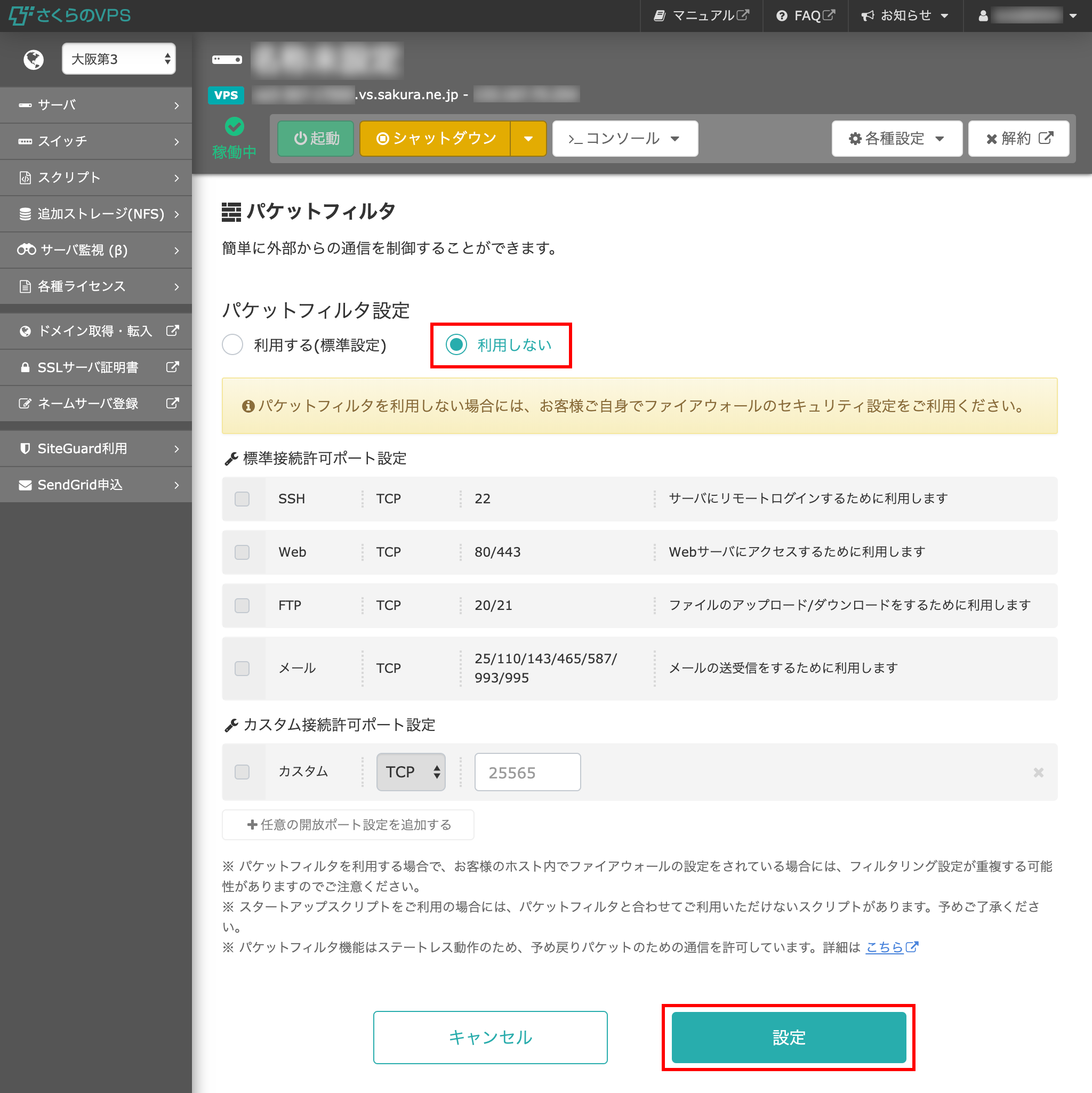Open the external link icon next to こちら

pos(911,946)
